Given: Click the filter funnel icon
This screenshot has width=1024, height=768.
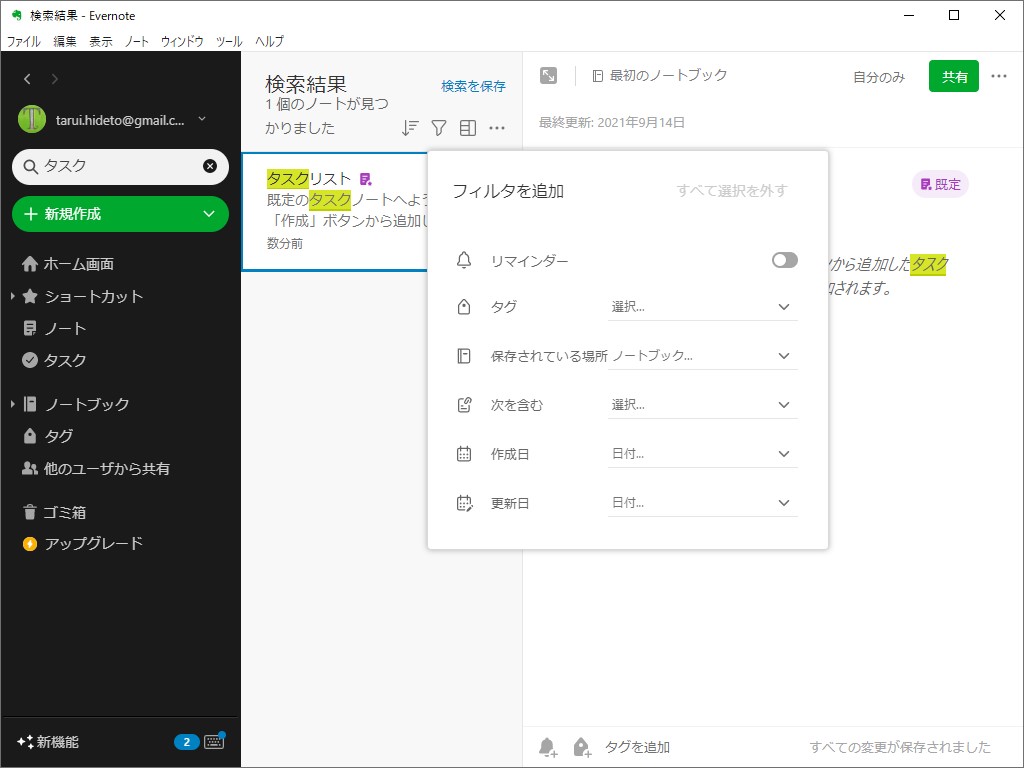Looking at the screenshot, I should tap(438, 127).
